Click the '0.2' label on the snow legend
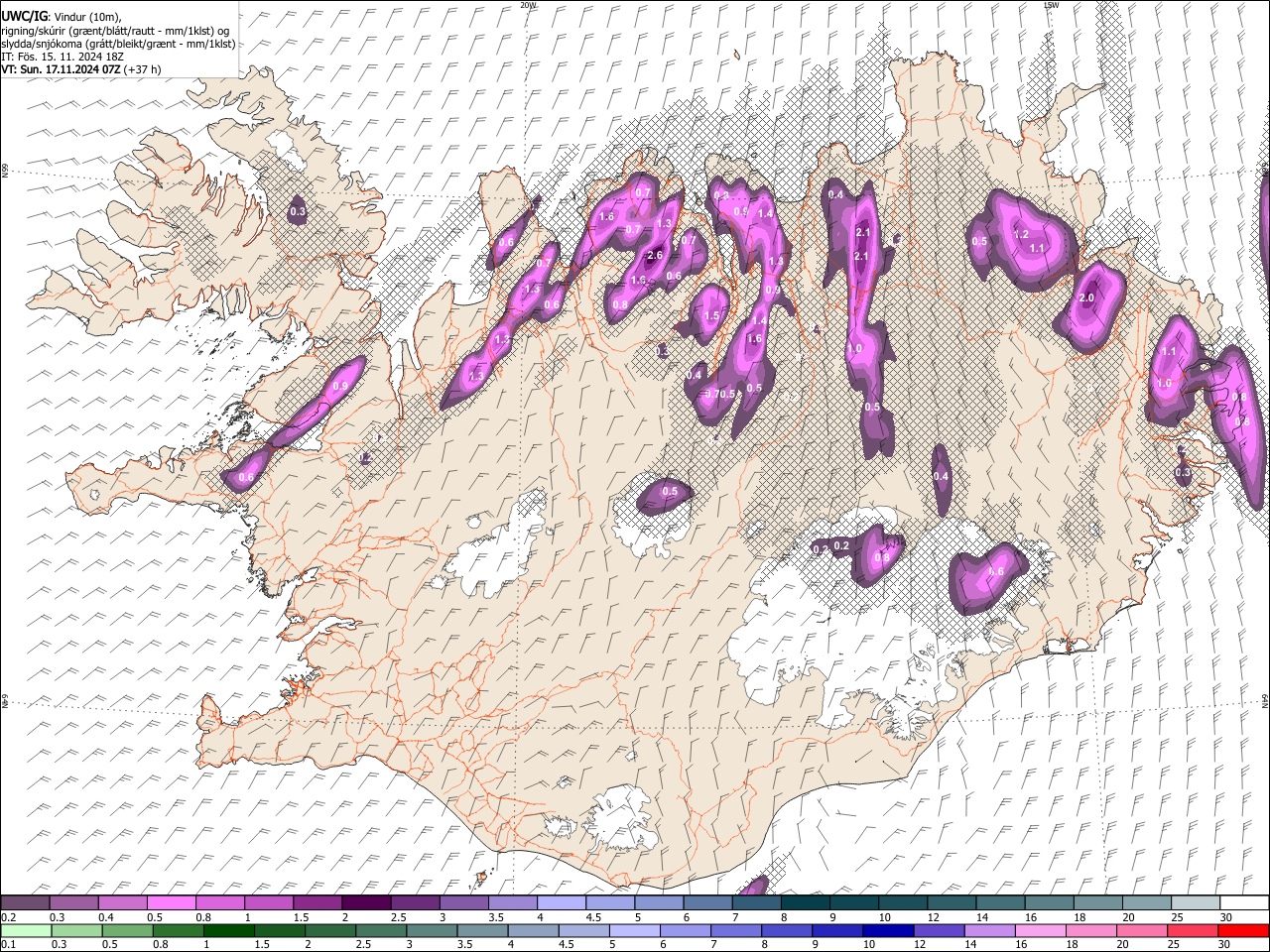Viewport: 1270px width, 952px height. 7,917
